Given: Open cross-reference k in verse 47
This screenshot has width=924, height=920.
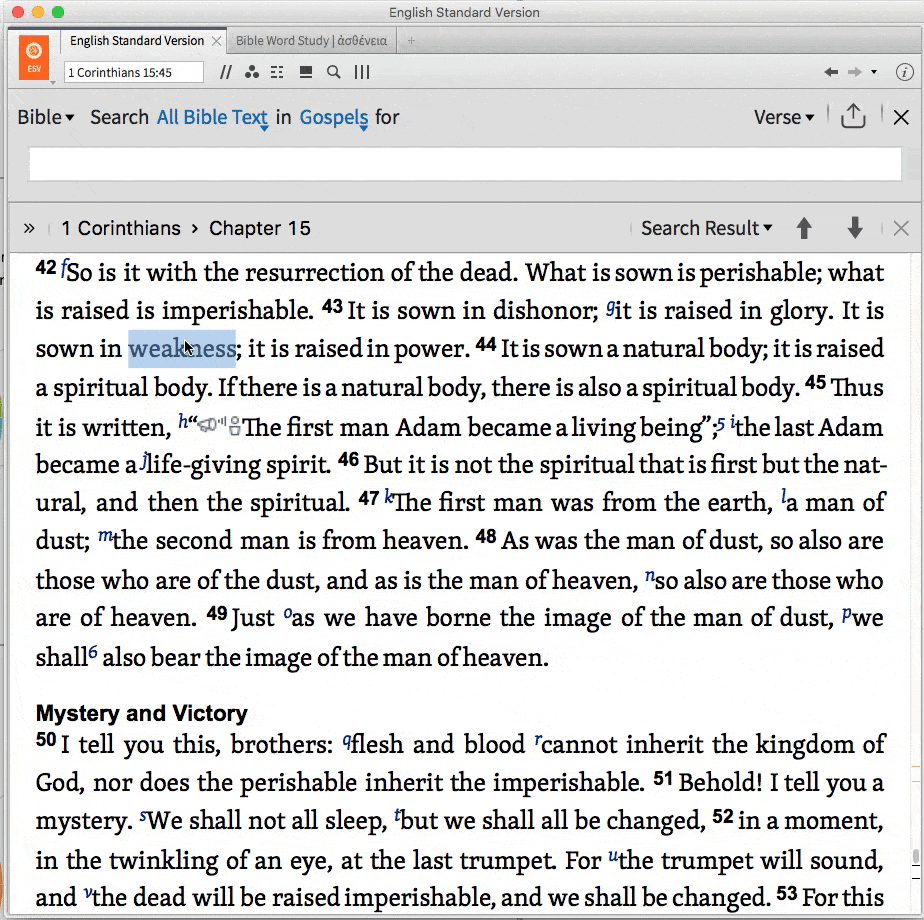Looking at the screenshot, I should coord(388,496).
